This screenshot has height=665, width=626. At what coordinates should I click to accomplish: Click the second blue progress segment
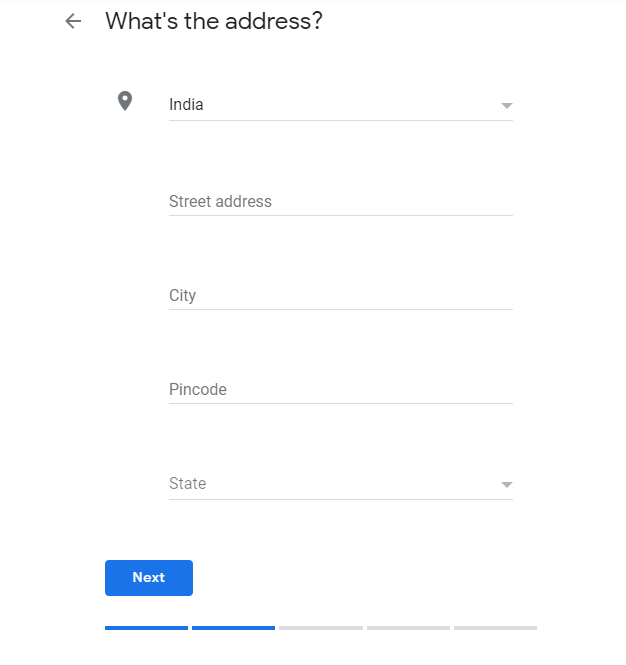click(233, 628)
